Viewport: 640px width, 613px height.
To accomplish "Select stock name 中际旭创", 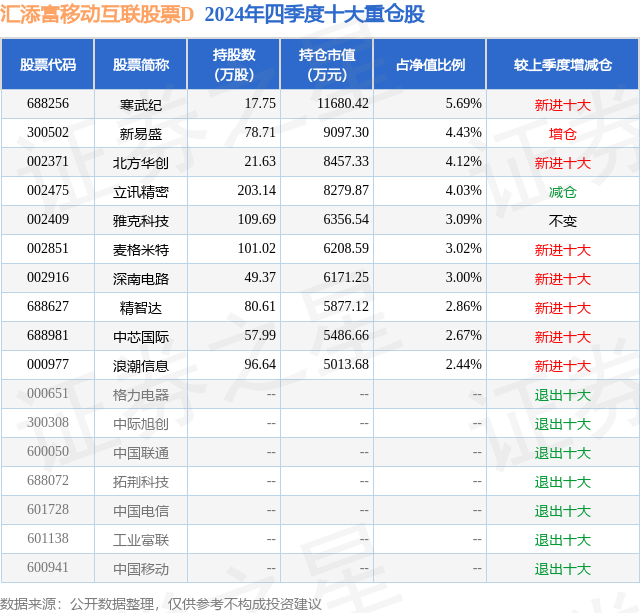I will tap(141, 424).
